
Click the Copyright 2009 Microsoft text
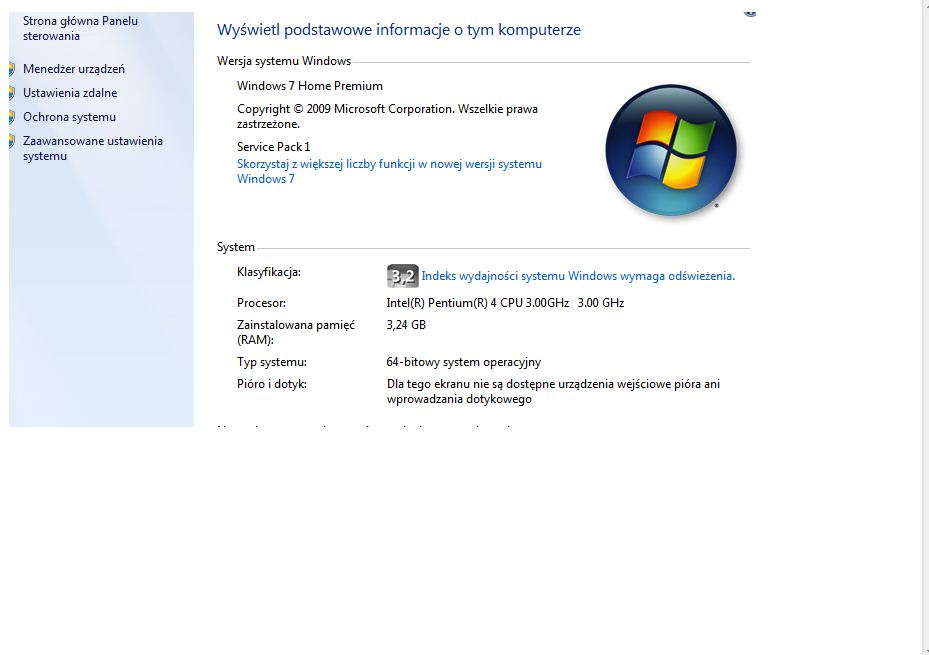(387, 116)
